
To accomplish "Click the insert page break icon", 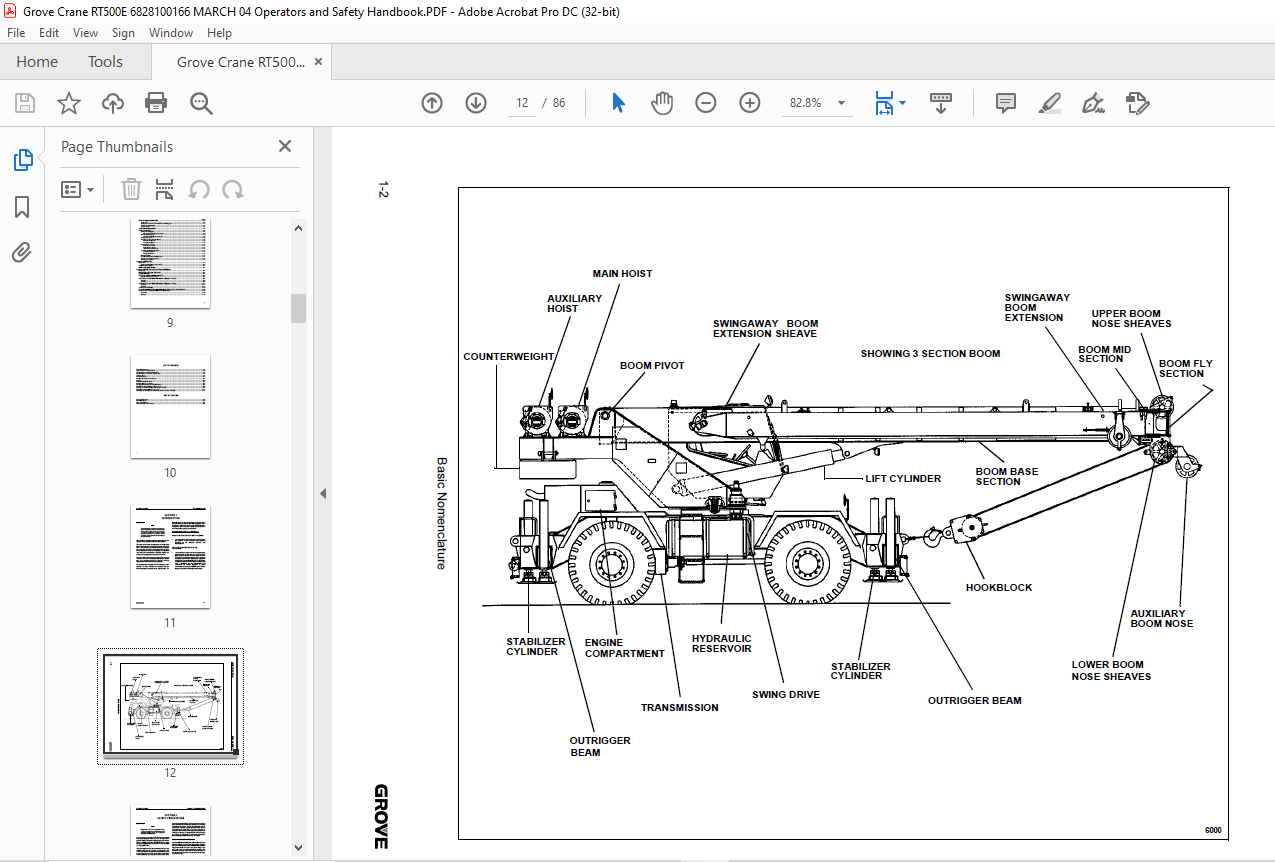I will (165, 189).
